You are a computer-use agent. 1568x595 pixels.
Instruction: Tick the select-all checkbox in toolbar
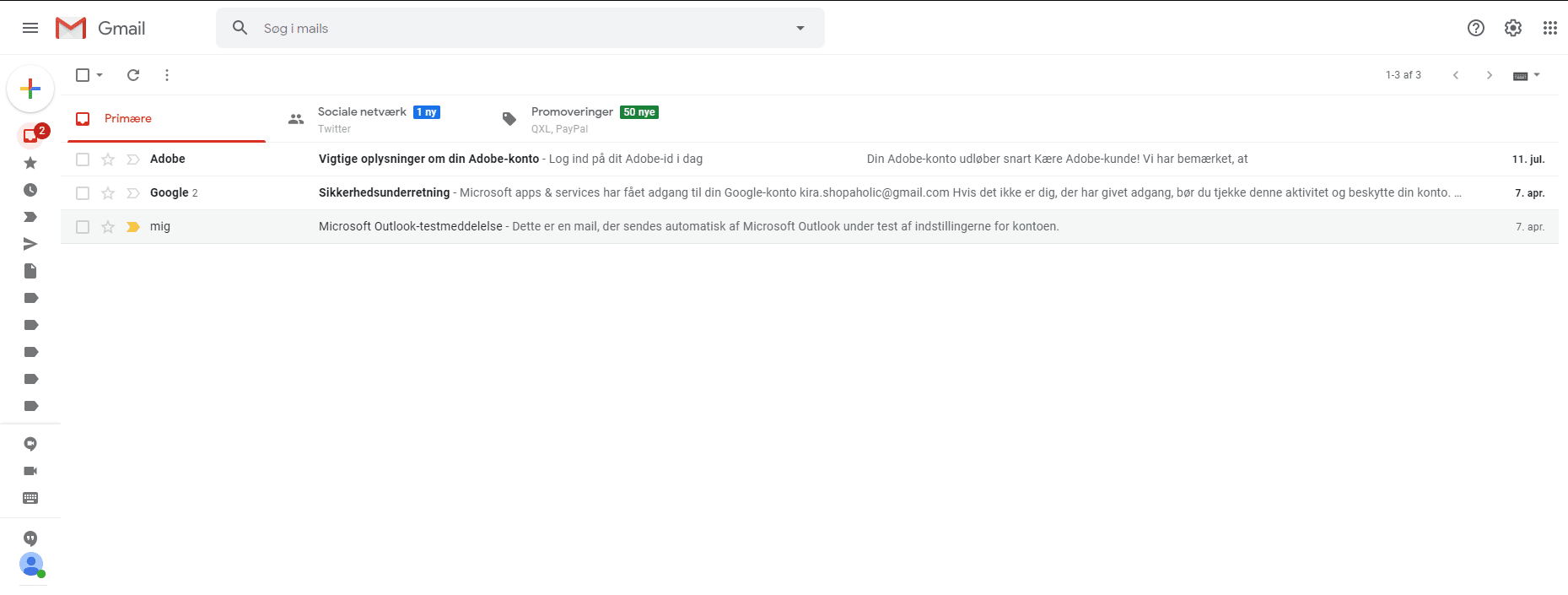pyautogui.click(x=83, y=75)
